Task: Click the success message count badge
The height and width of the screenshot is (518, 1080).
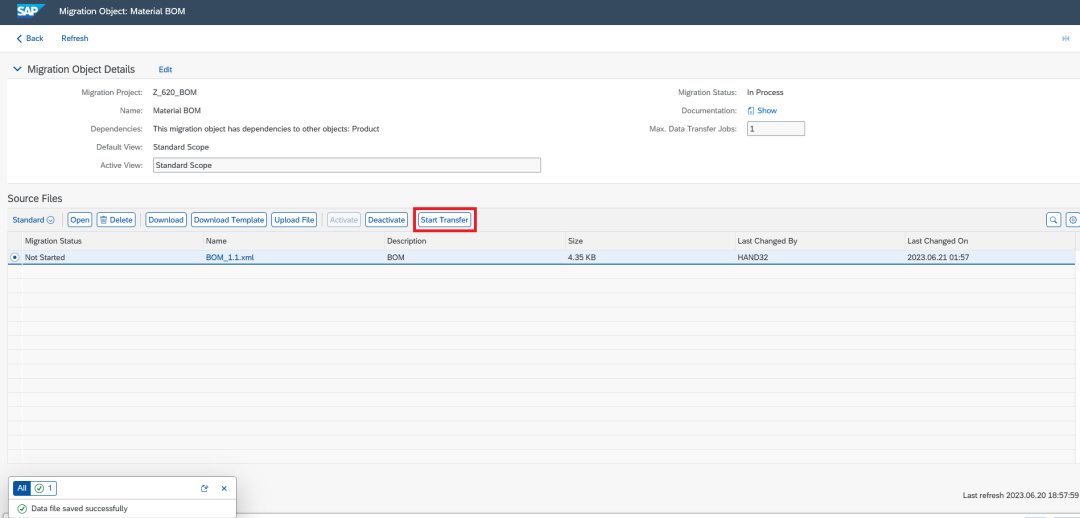Action: click(x=44, y=488)
